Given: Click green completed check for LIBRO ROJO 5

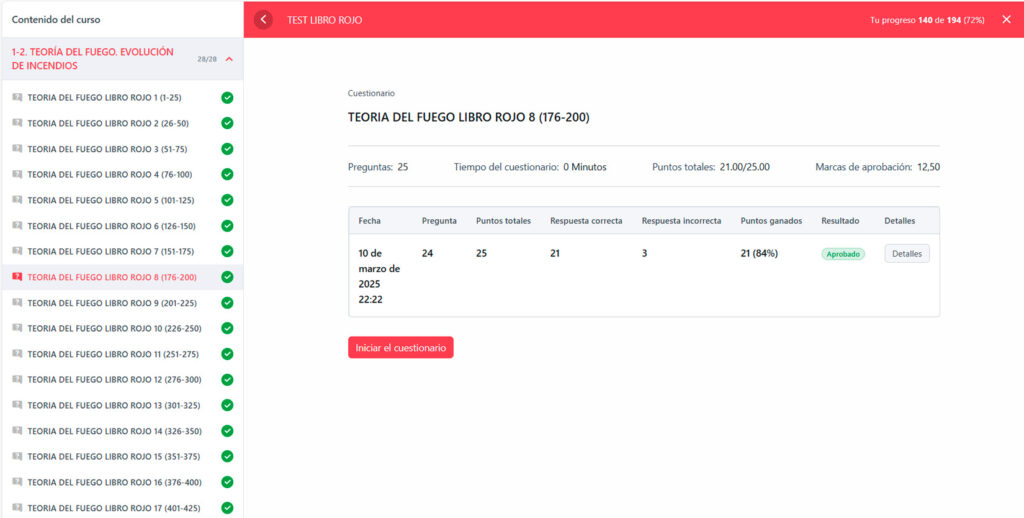Looking at the screenshot, I should point(227,200).
